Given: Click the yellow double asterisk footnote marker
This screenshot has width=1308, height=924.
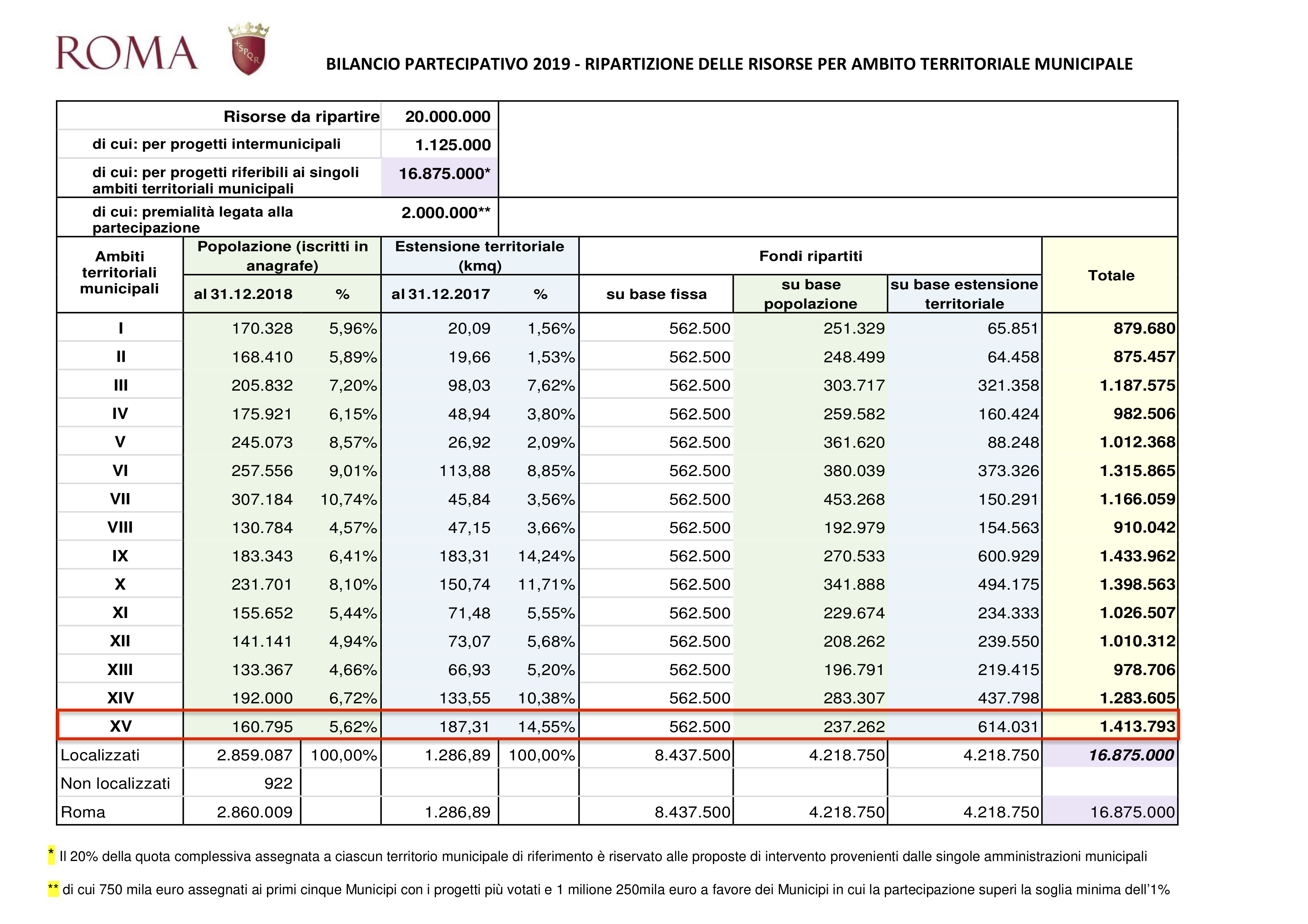Looking at the screenshot, I should 53,889.
